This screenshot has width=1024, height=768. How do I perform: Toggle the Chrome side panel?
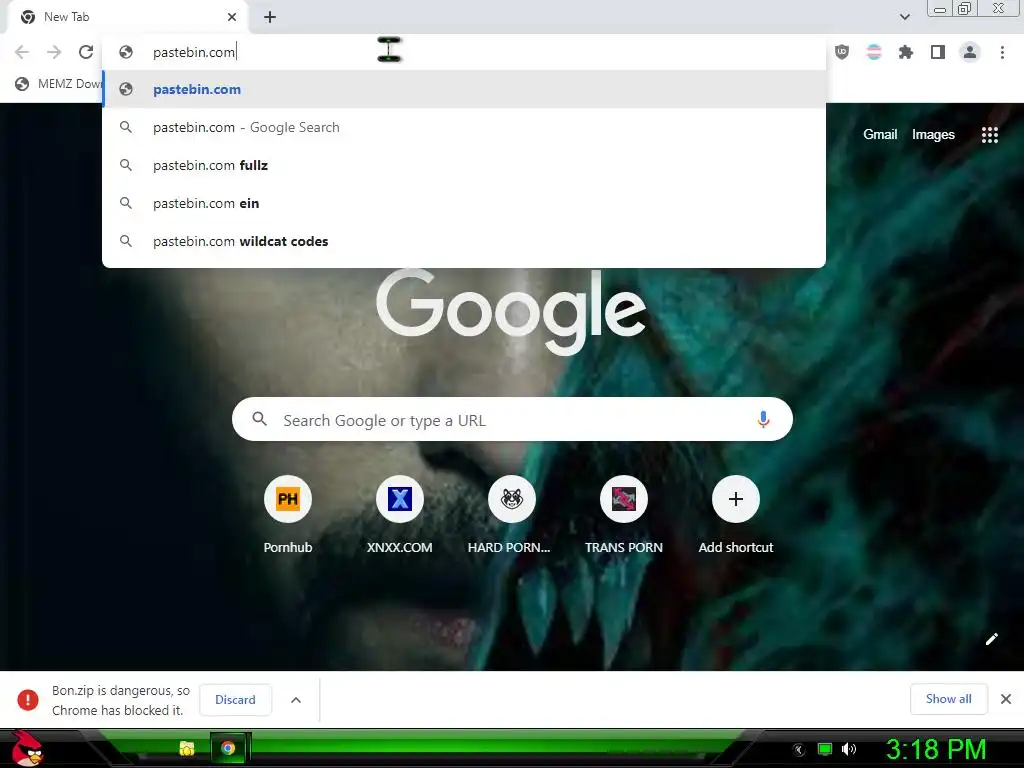click(938, 52)
